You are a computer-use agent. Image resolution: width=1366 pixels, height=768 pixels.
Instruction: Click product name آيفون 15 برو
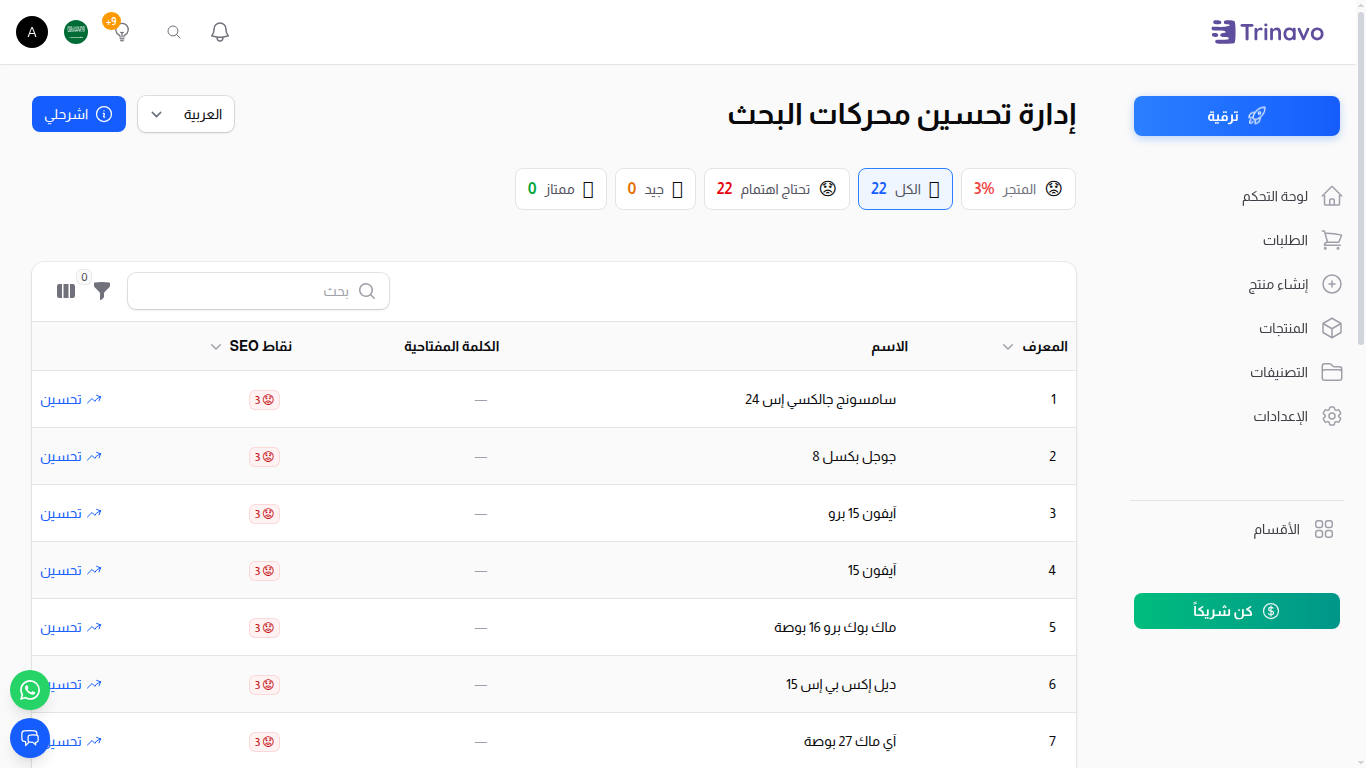[x=862, y=514]
